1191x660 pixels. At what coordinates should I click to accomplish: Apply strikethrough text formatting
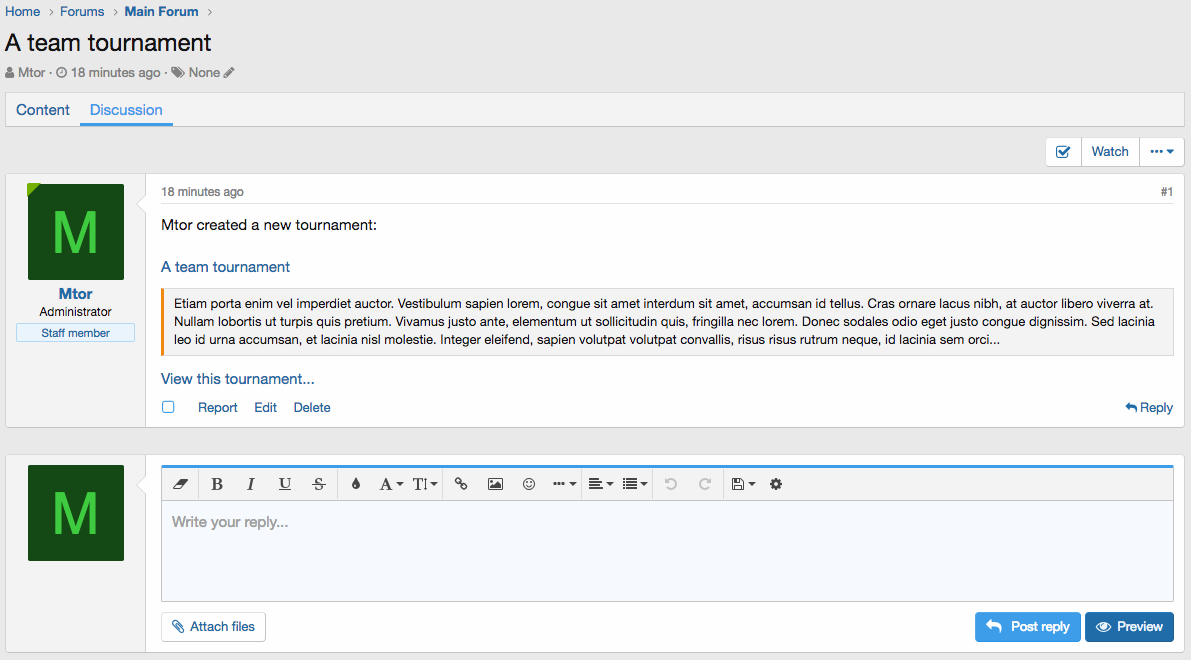(x=319, y=484)
